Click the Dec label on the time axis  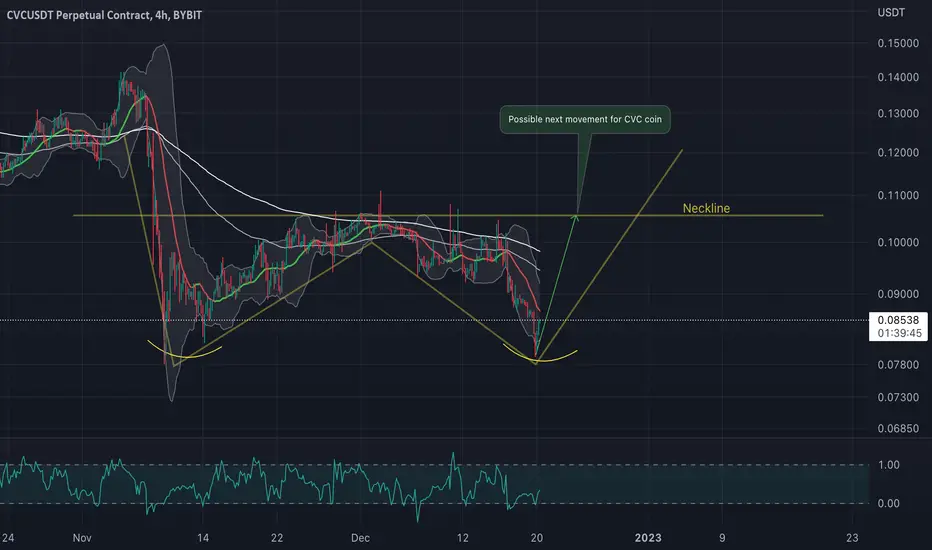coord(360,538)
